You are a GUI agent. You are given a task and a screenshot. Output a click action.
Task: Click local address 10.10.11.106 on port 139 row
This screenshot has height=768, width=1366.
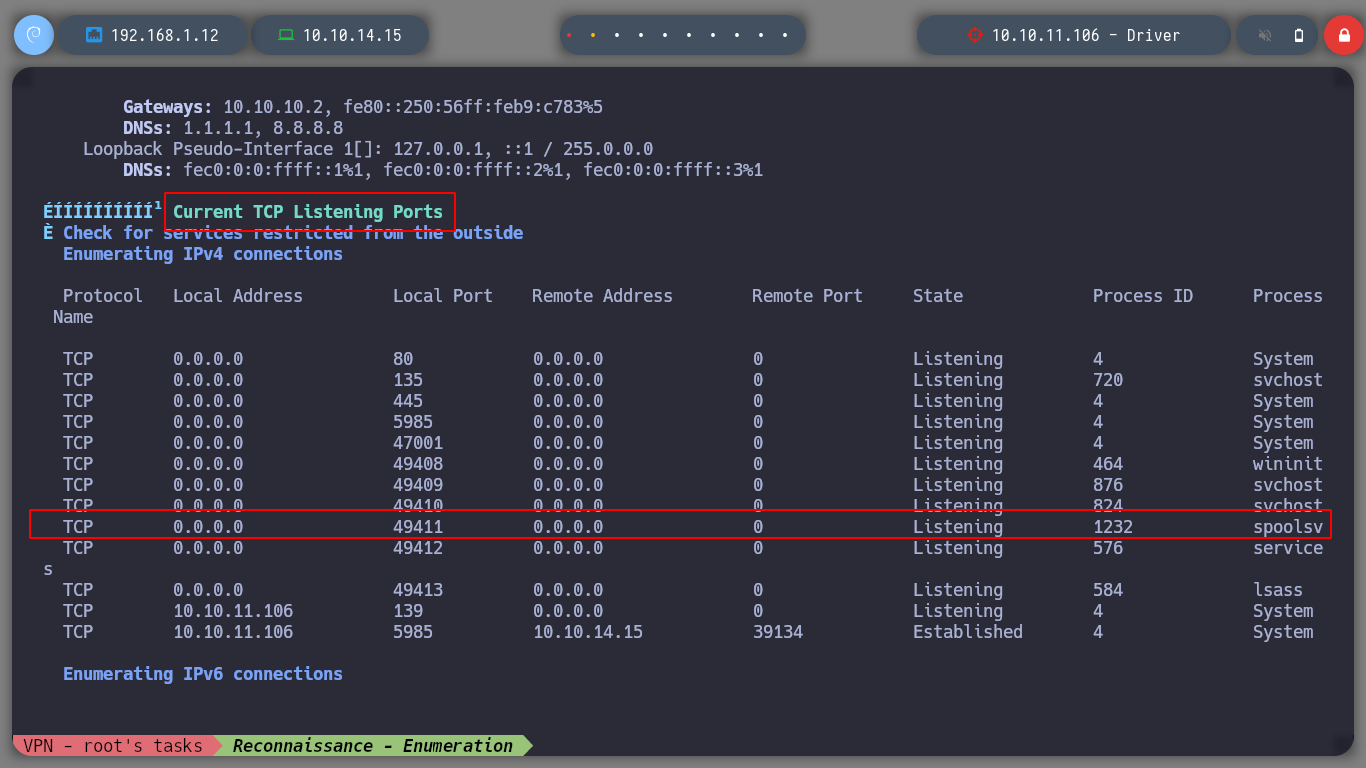tap(233, 611)
